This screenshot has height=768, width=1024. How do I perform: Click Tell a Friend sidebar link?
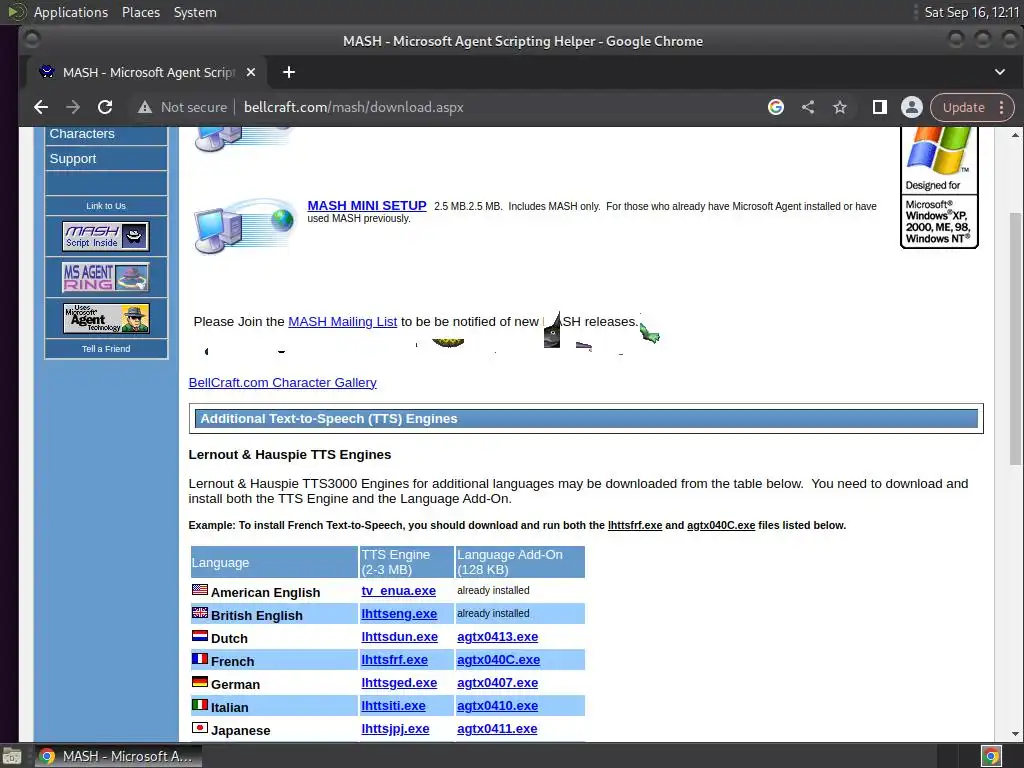(106, 349)
